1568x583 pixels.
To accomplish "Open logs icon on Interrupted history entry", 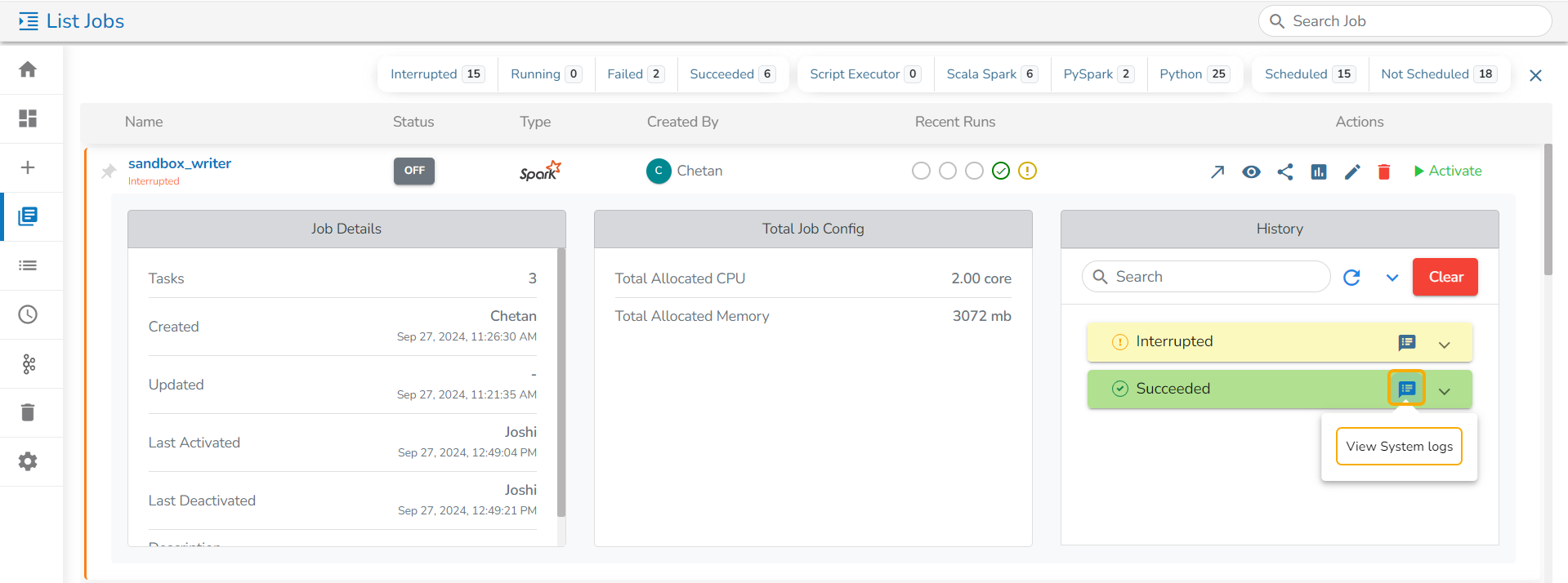I will click(1407, 342).
